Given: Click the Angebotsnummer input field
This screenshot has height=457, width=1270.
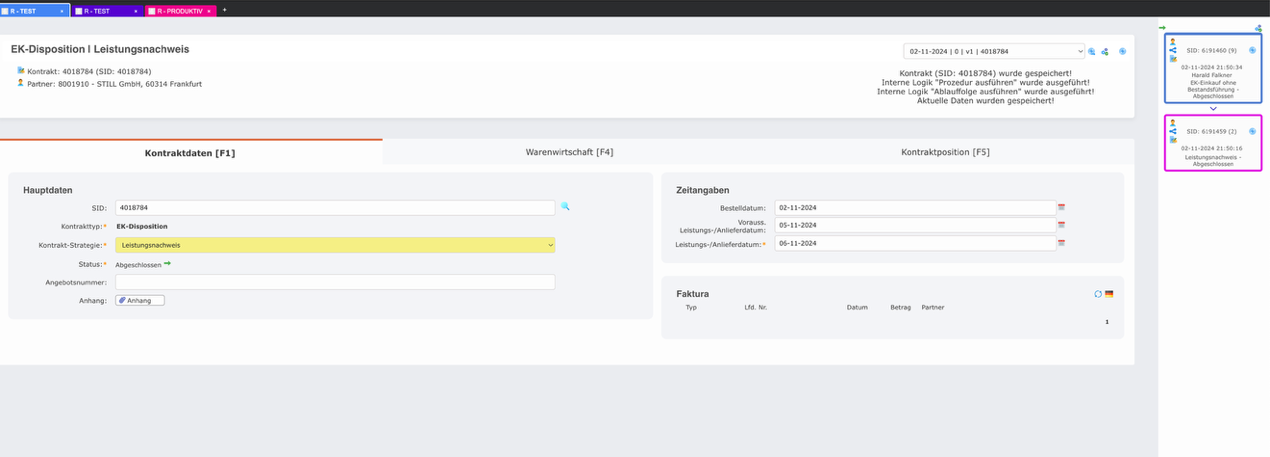Looking at the screenshot, I should [x=335, y=282].
